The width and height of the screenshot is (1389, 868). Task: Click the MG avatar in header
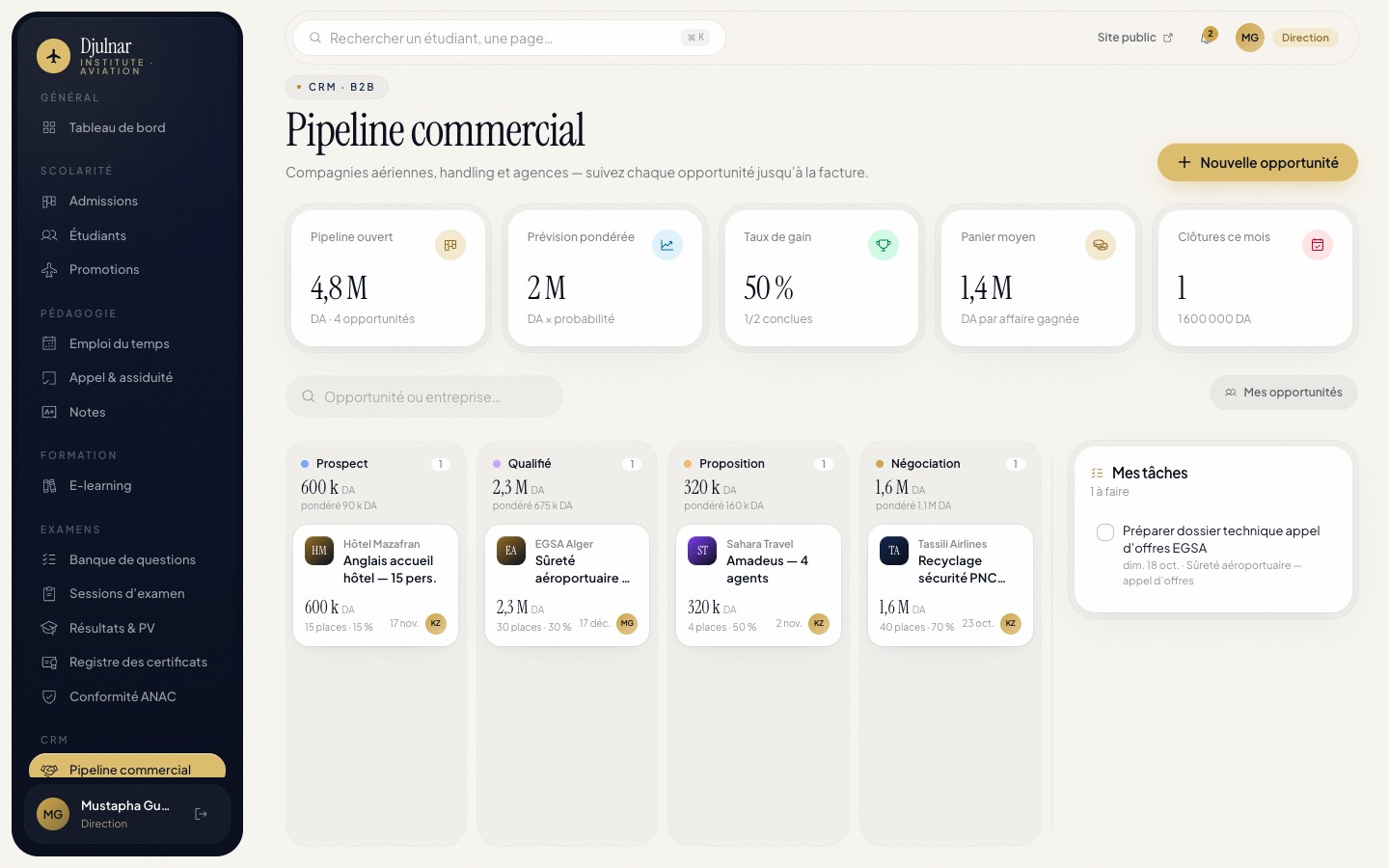point(1250,38)
